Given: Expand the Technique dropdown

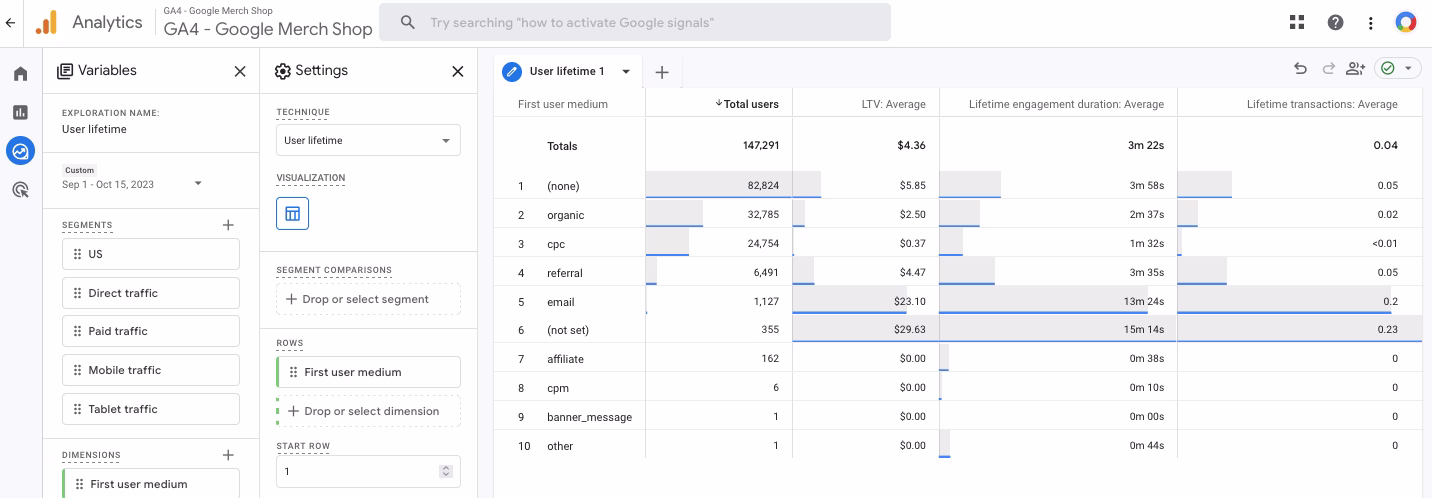Looking at the screenshot, I should (368, 141).
